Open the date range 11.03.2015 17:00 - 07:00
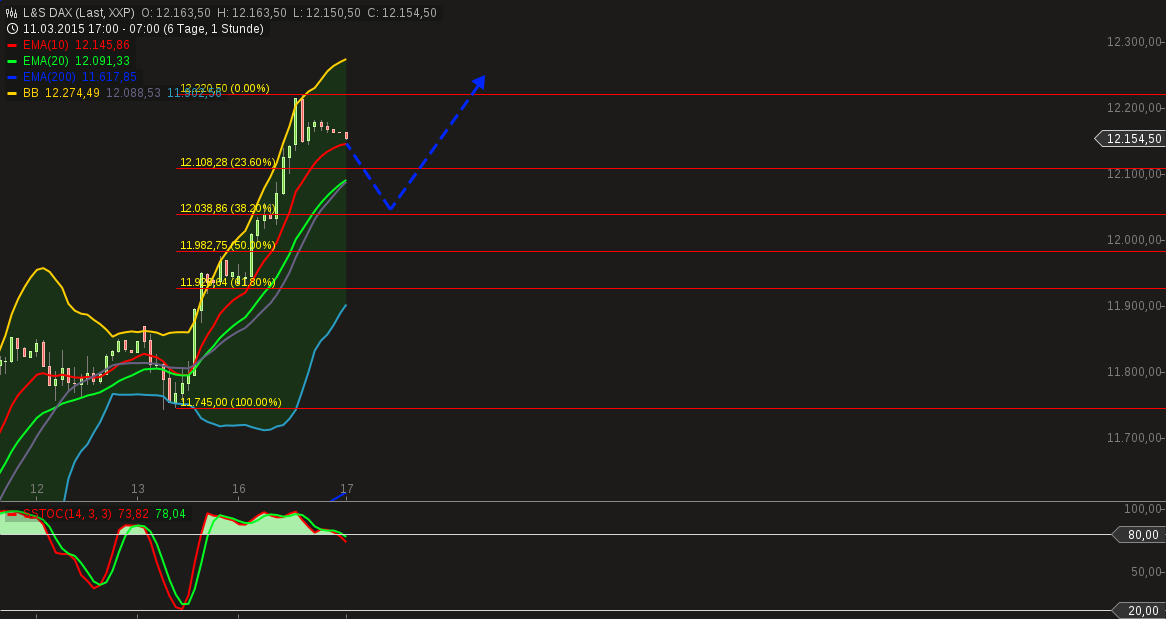 tap(92, 29)
